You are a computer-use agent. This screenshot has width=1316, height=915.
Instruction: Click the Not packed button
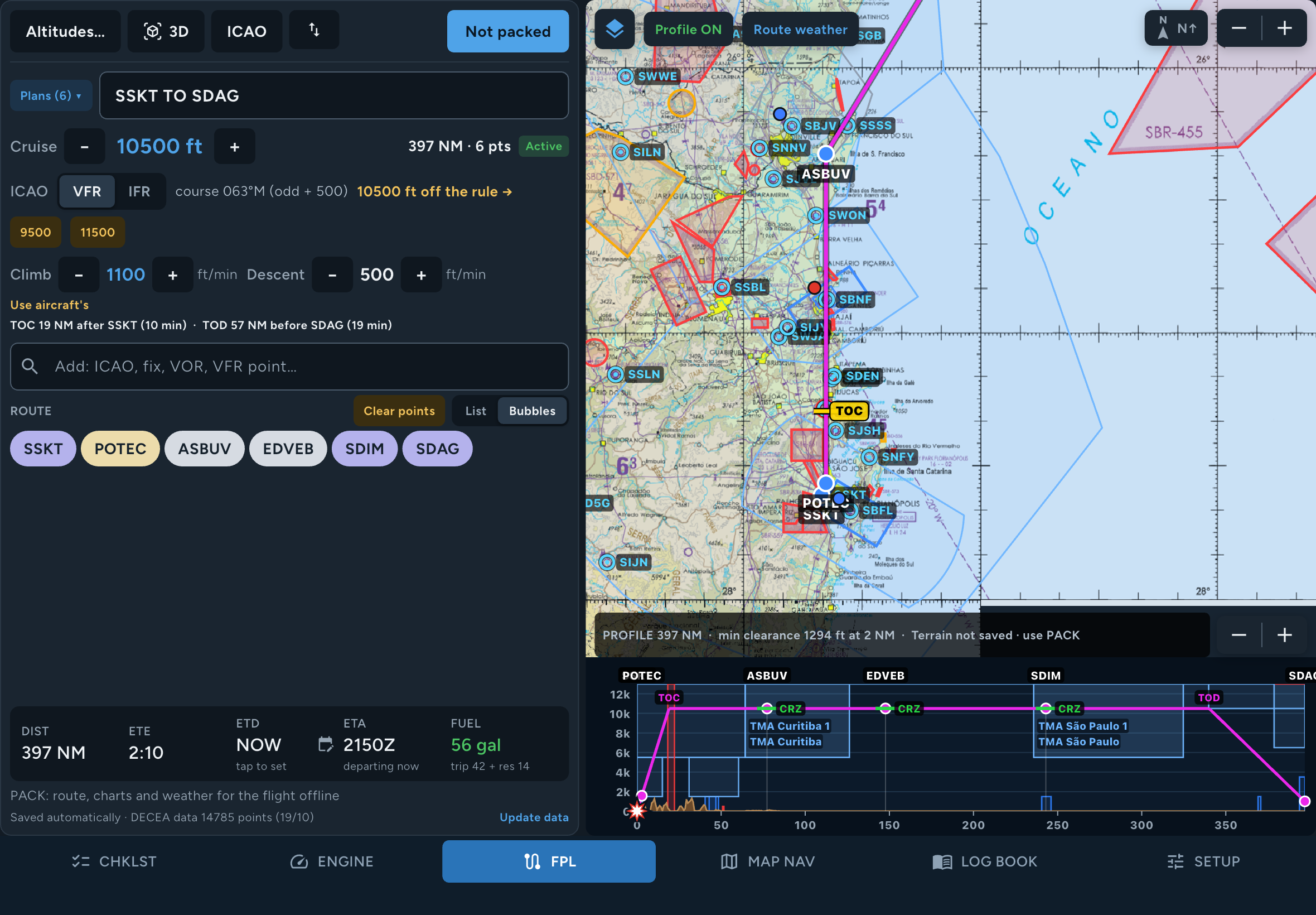coord(507,31)
